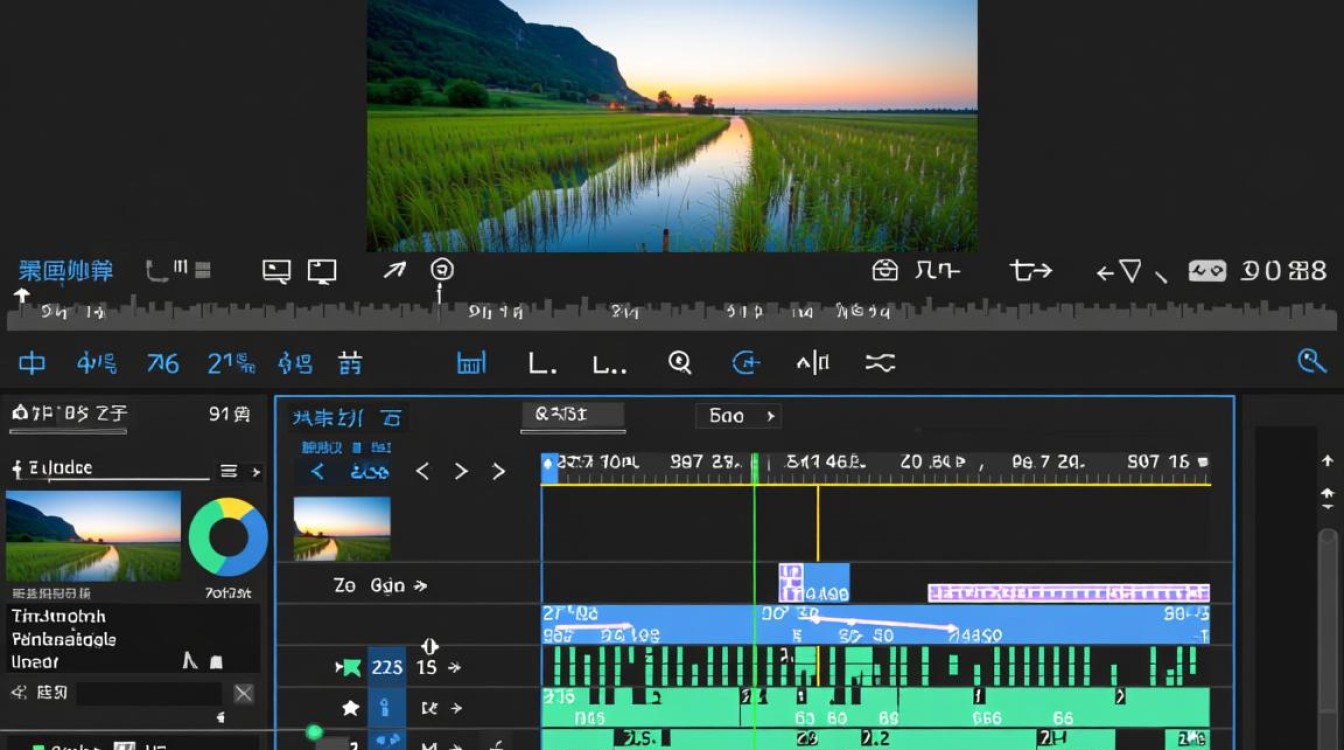The width and height of the screenshot is (1344, 750).
Task: Select the long purple clip on the timeline
Action: tap(1069, 593)
